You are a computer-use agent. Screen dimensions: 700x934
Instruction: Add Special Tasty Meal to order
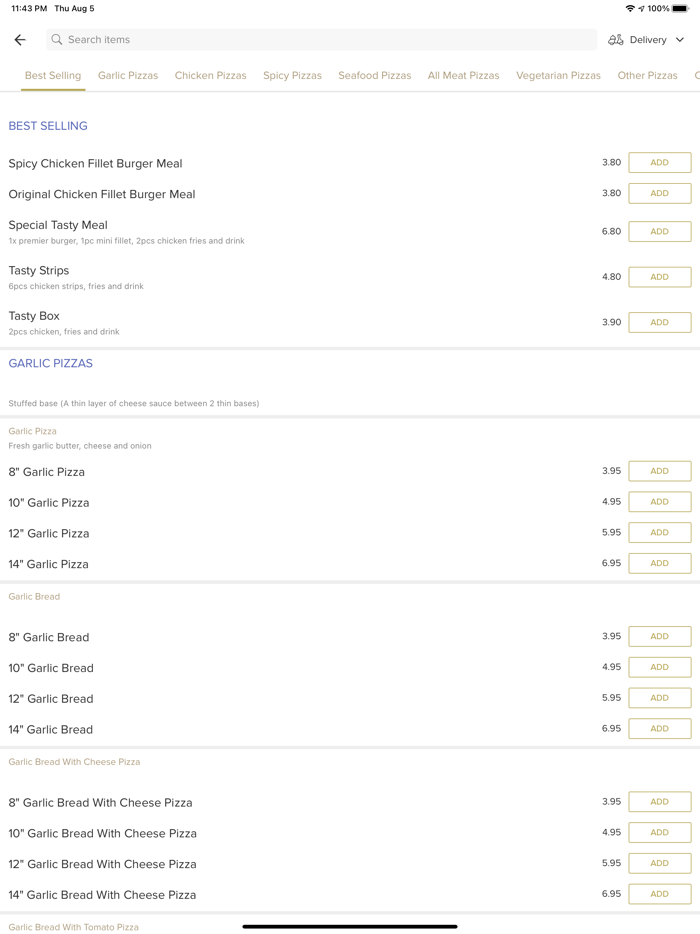click(659, 231)
